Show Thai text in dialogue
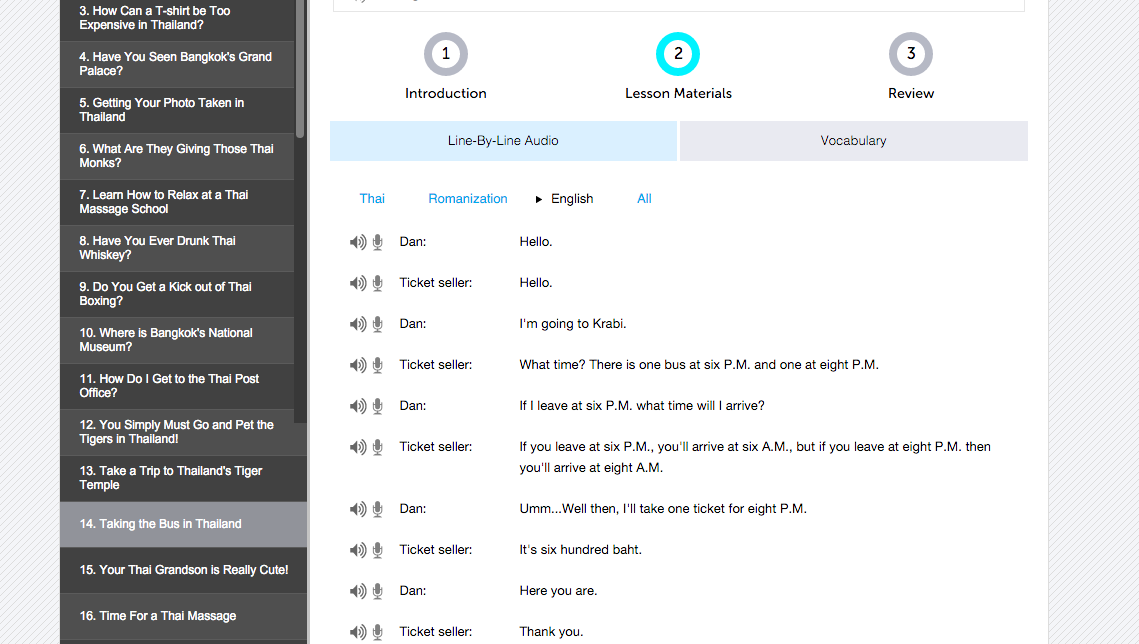 coord(372,199)
